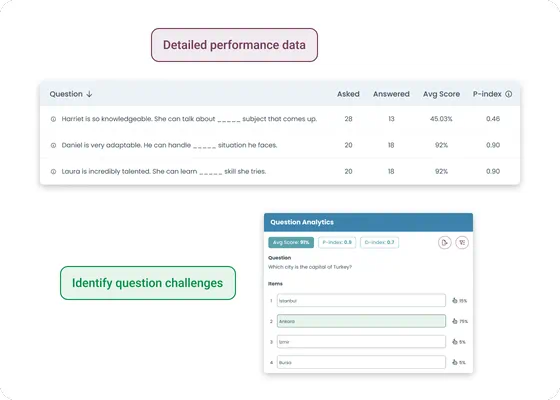Click the thumbs-up icon for the Ankara option
The image size is (560, 400).
click(455, 321)
